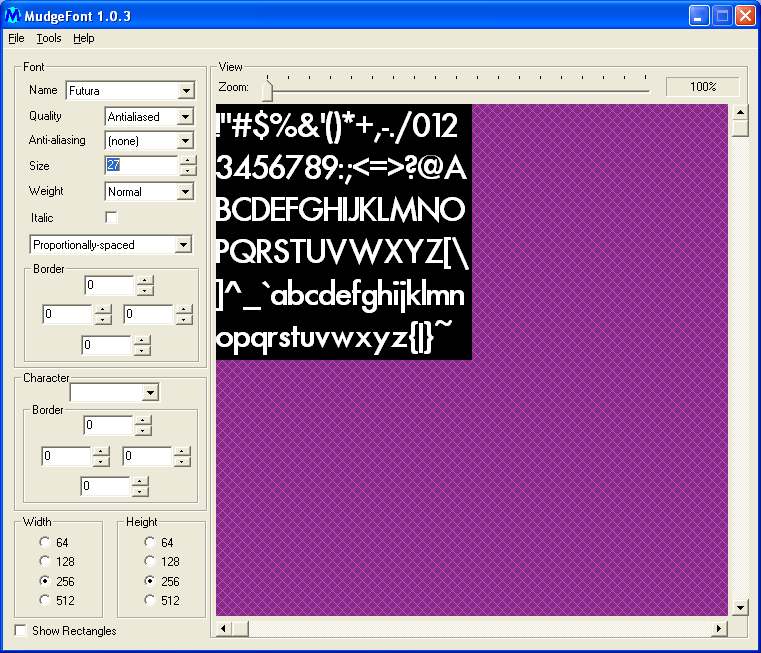
Task: Click the Size spinner down arrow
Action: point(185,171)
